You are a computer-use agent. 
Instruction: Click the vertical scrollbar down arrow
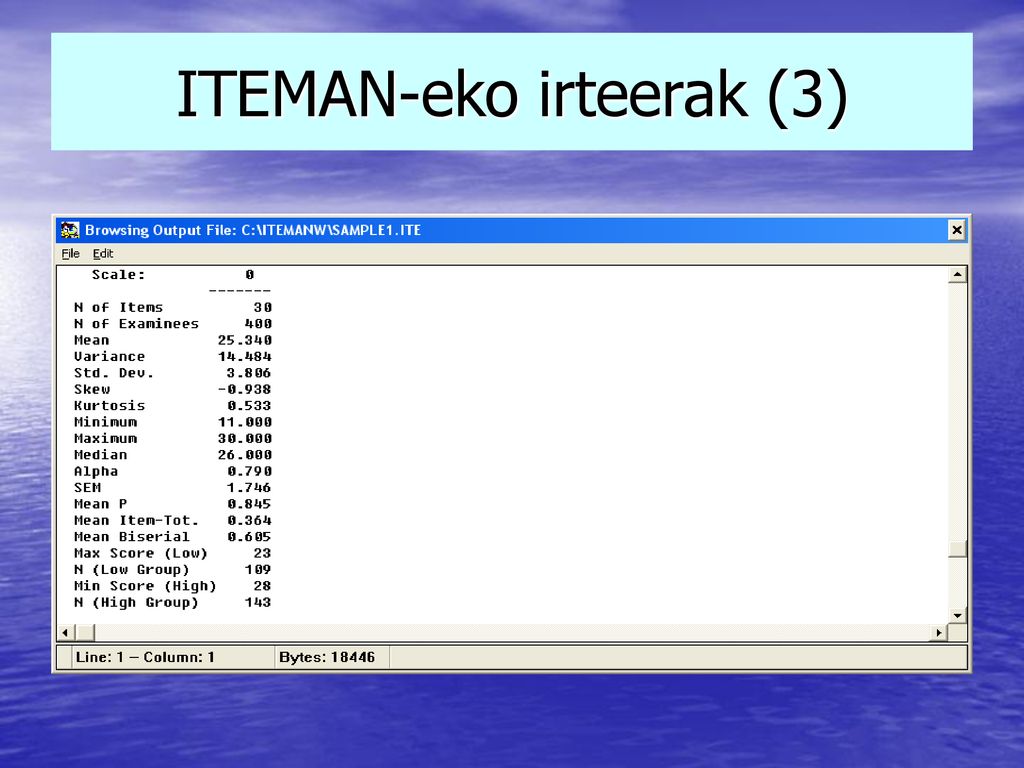[x=957, y=615]
